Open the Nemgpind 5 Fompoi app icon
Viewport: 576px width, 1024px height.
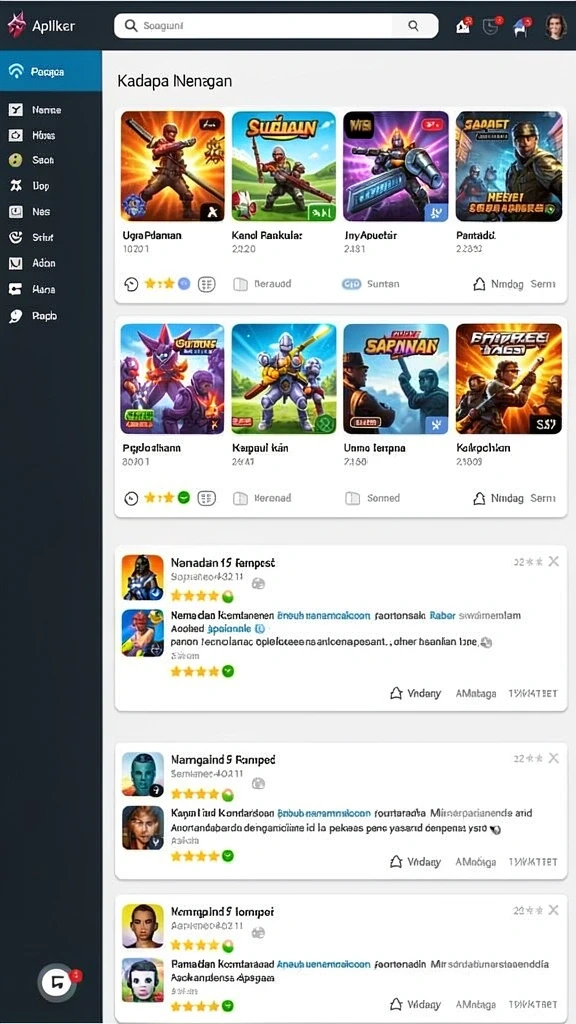[142, 926]
